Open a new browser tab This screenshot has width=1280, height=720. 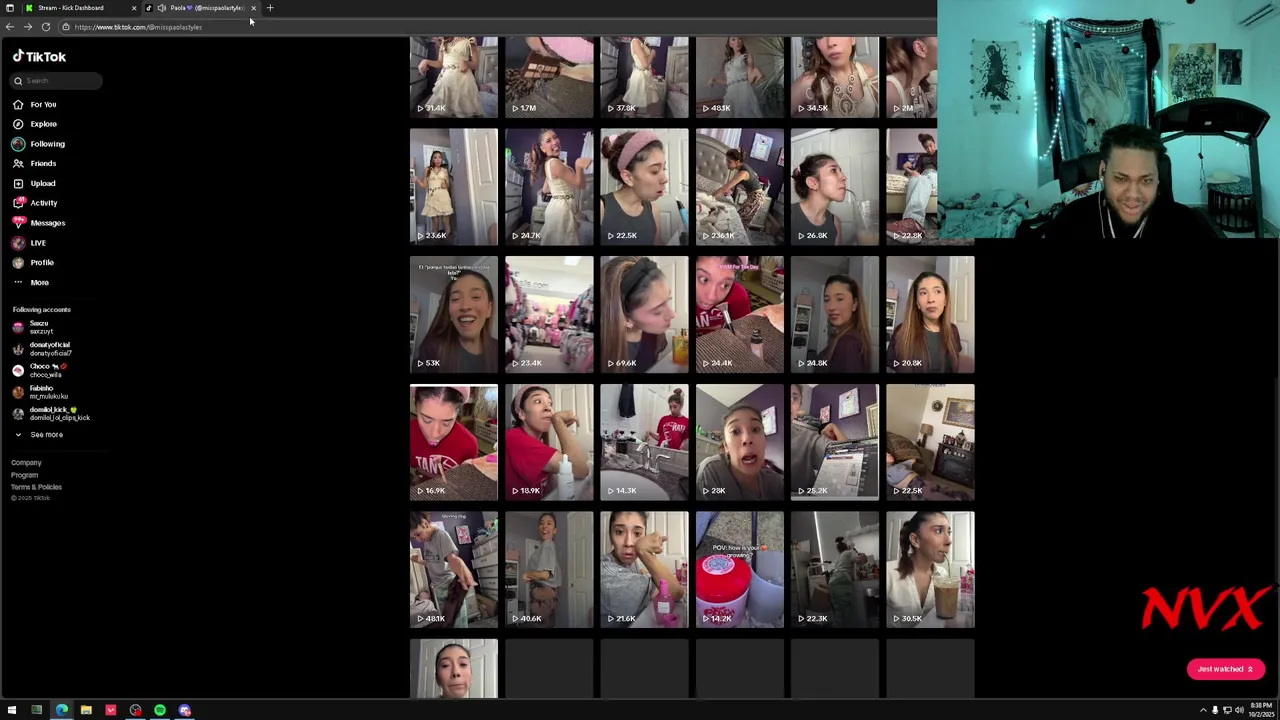click(270, 8)
